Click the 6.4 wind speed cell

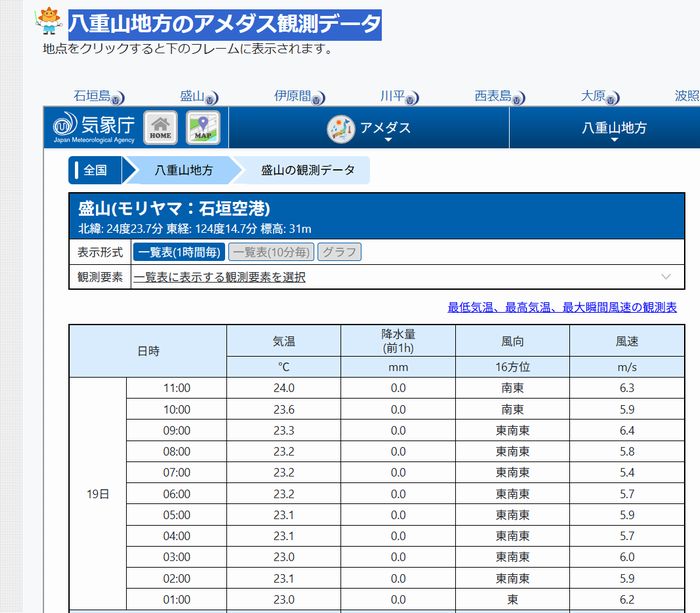pos(627,430)
